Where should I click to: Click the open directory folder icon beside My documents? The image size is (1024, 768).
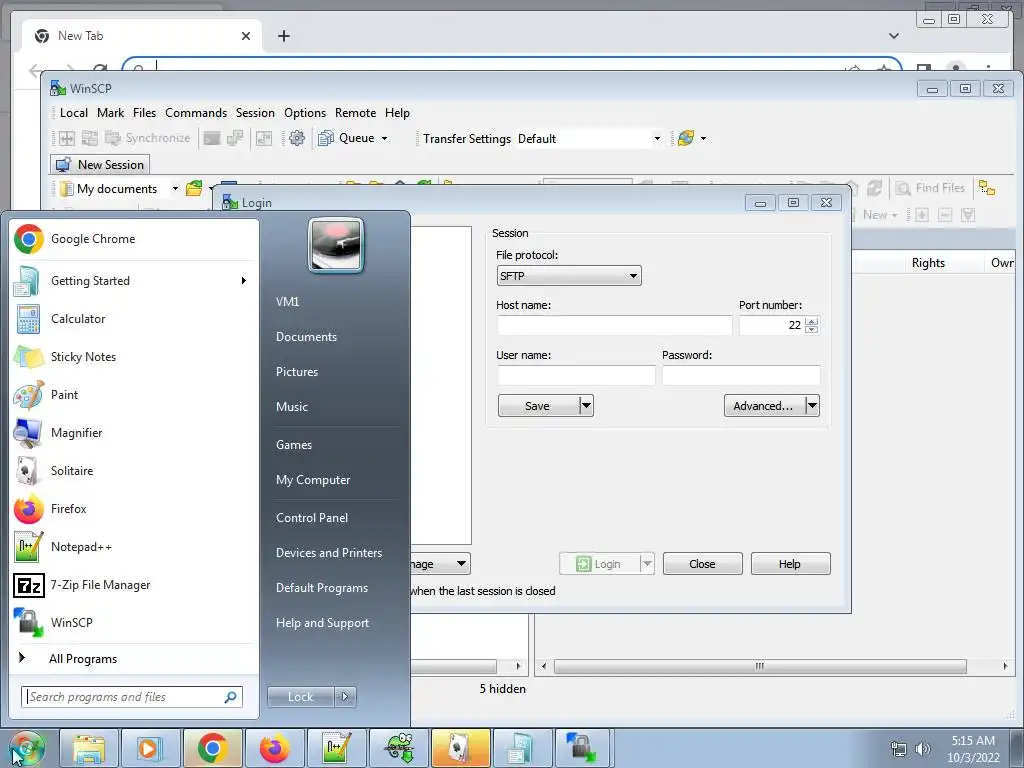[x=194, y=189]
